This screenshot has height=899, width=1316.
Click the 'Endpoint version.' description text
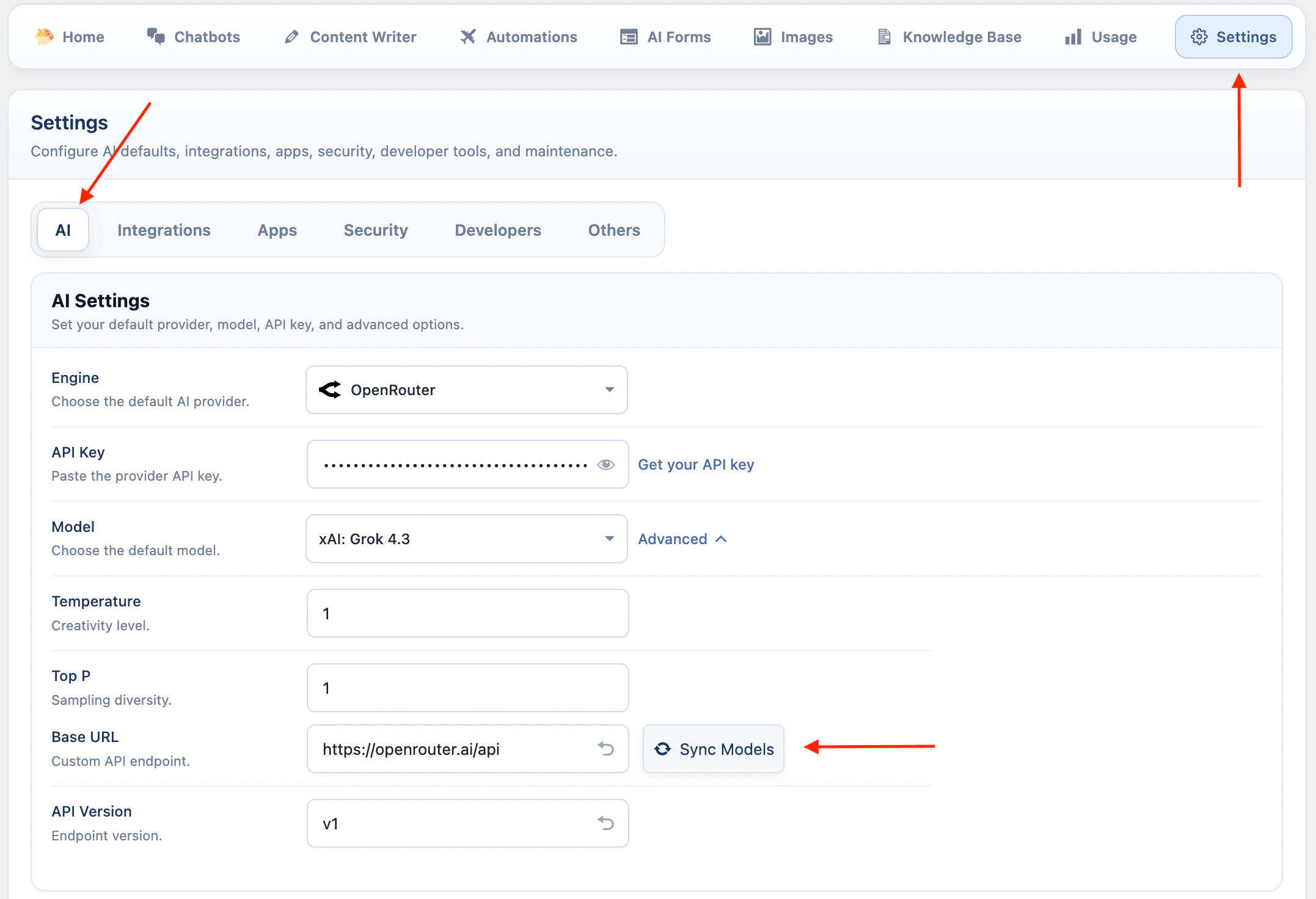[106, 835]
